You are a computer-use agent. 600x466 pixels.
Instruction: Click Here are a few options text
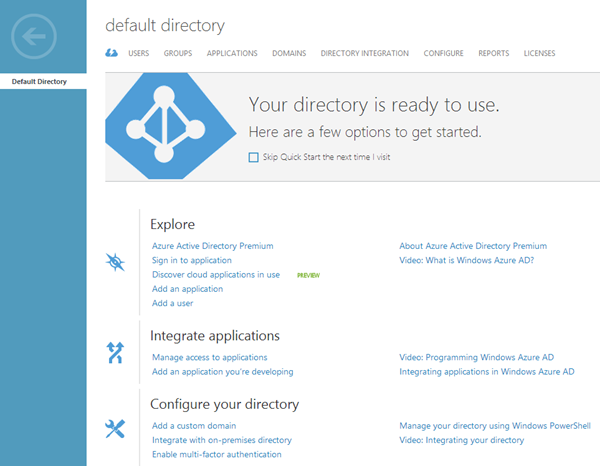(365, 132)
